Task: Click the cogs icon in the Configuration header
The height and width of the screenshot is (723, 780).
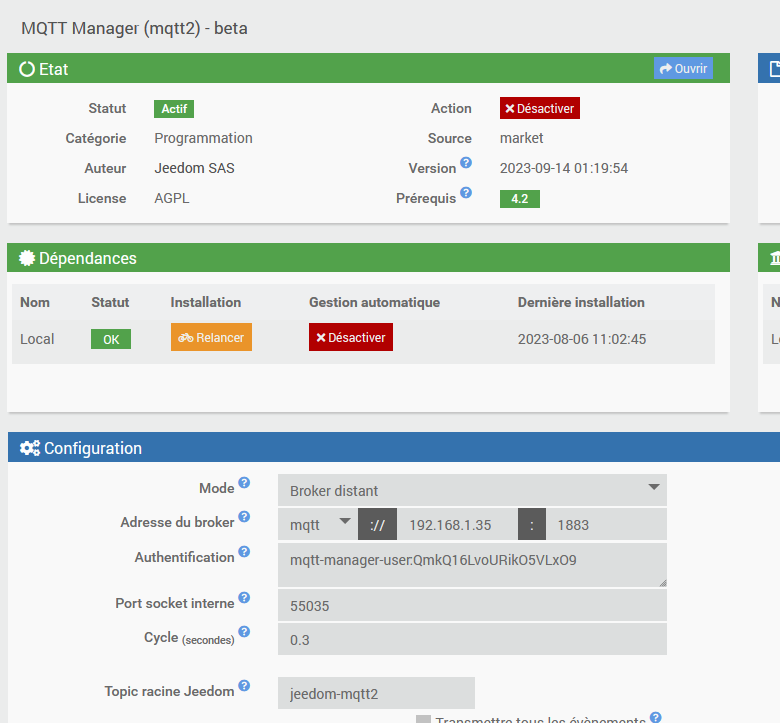Action: (x=30, y=448)
